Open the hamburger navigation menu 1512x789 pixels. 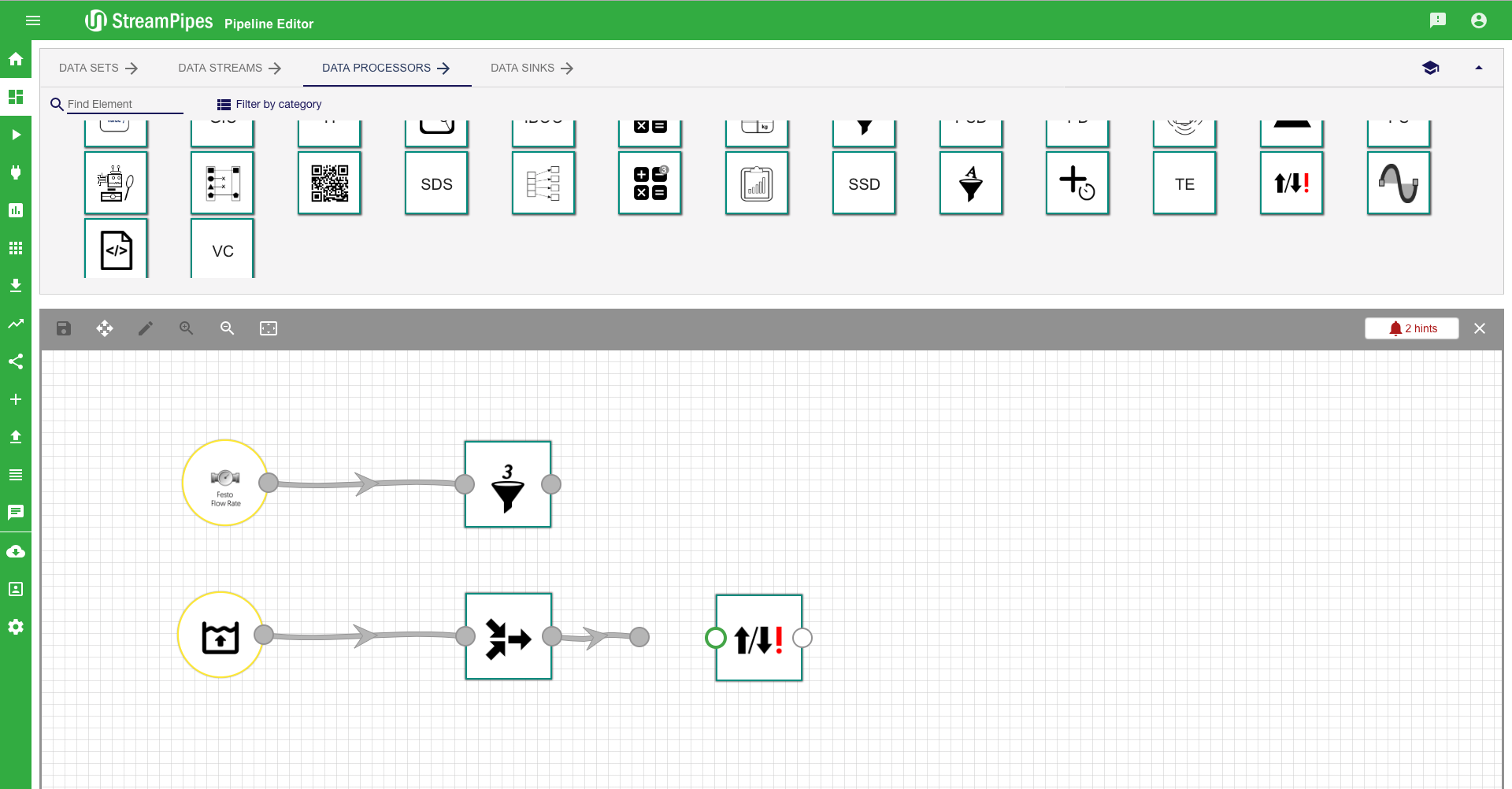click(x=33, y=20)
